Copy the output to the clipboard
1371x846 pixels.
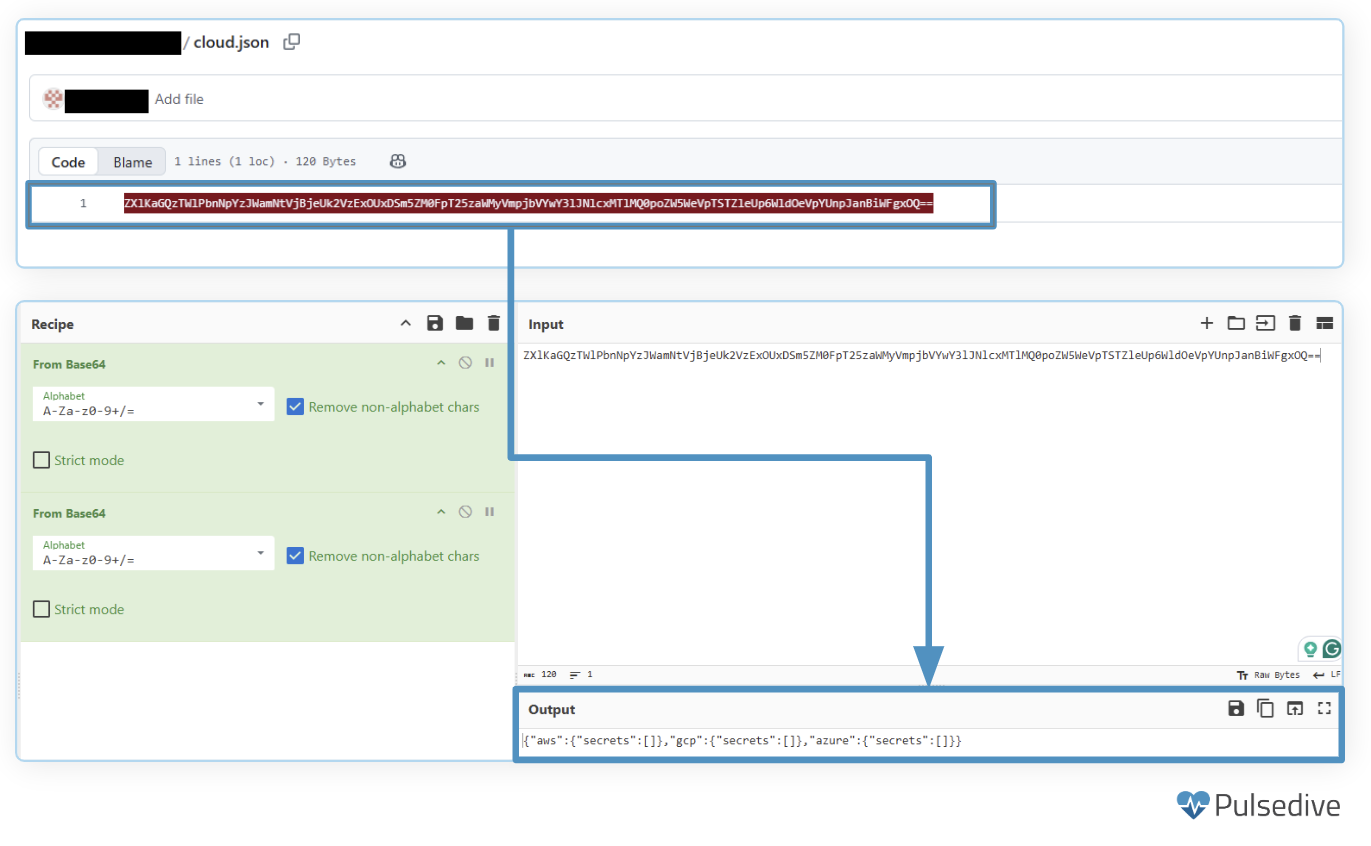click(1265, 709)
